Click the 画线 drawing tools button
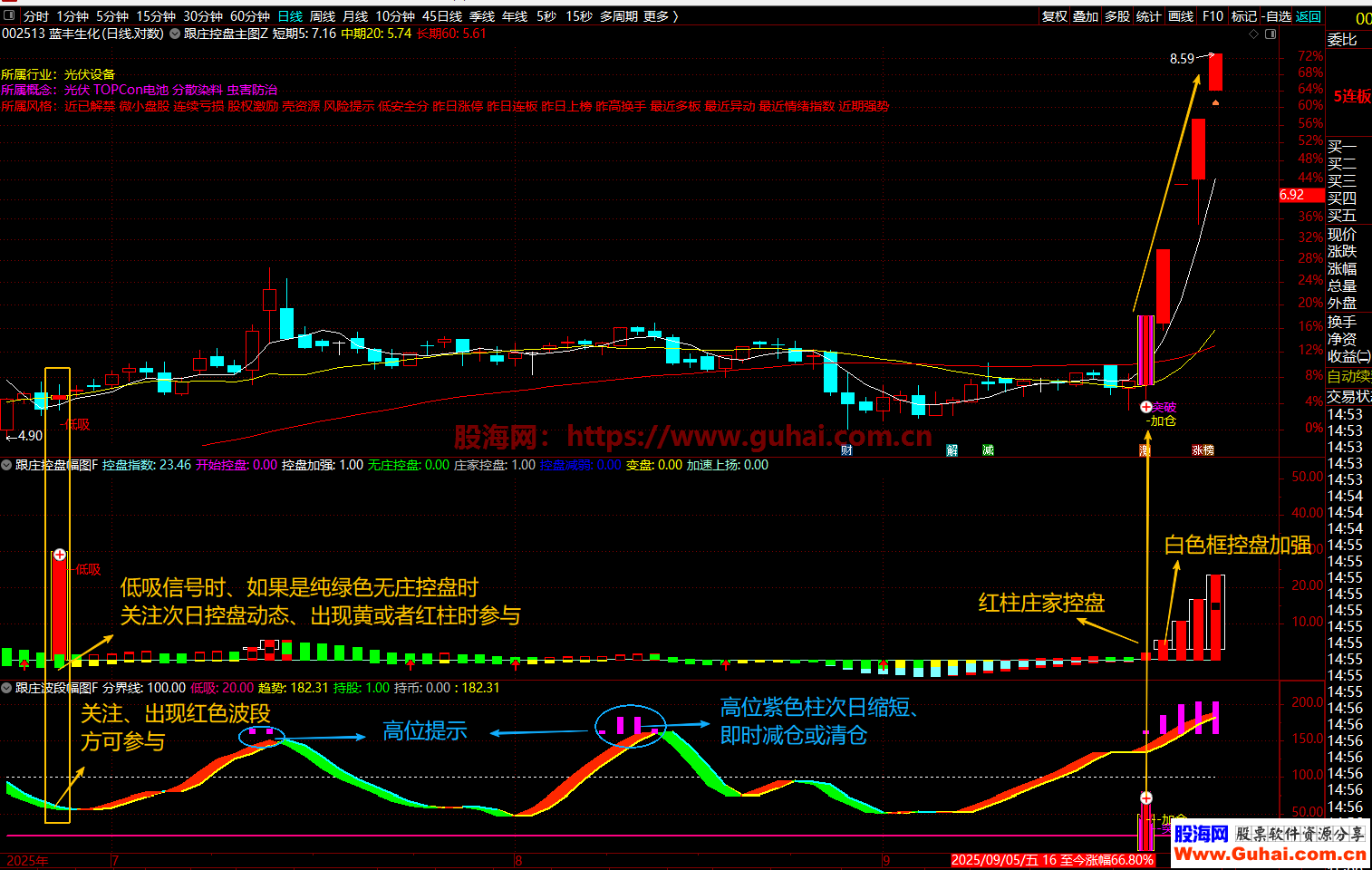1372x870 pixels. pyautogui.click(x=1181, y=16)
